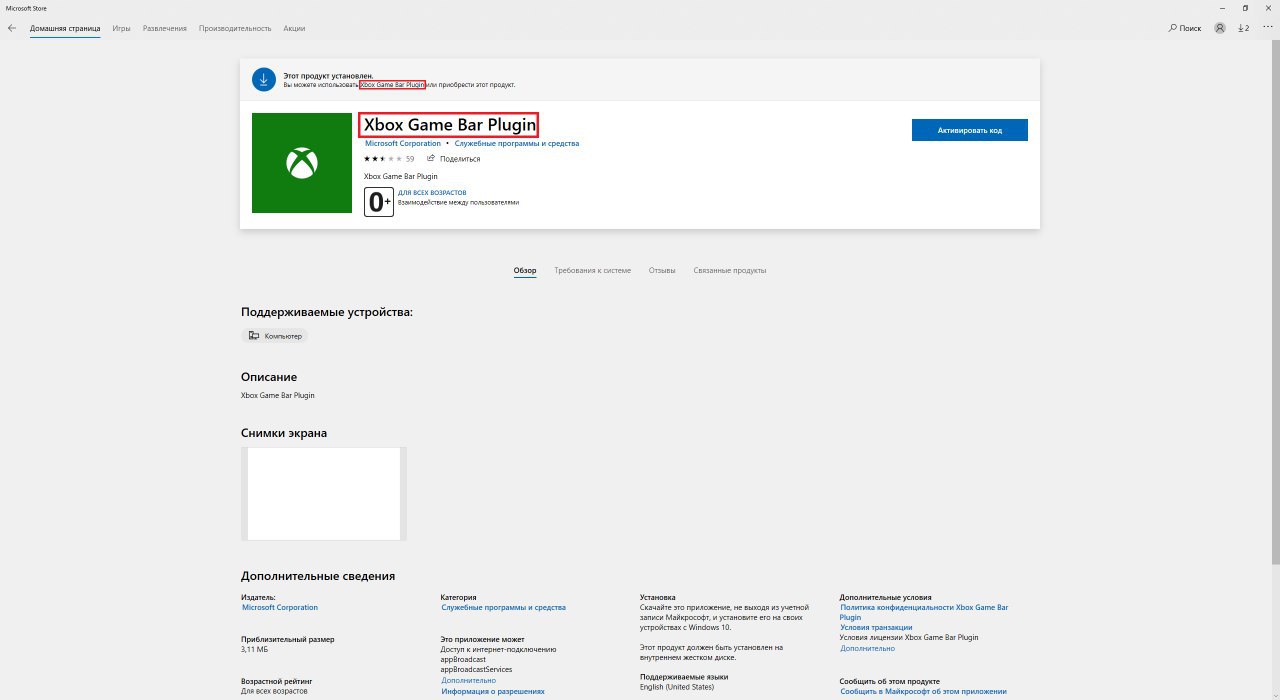Open downloads and updates icon
Screen dimensions: 1280x700
[x=1244, y=28]
